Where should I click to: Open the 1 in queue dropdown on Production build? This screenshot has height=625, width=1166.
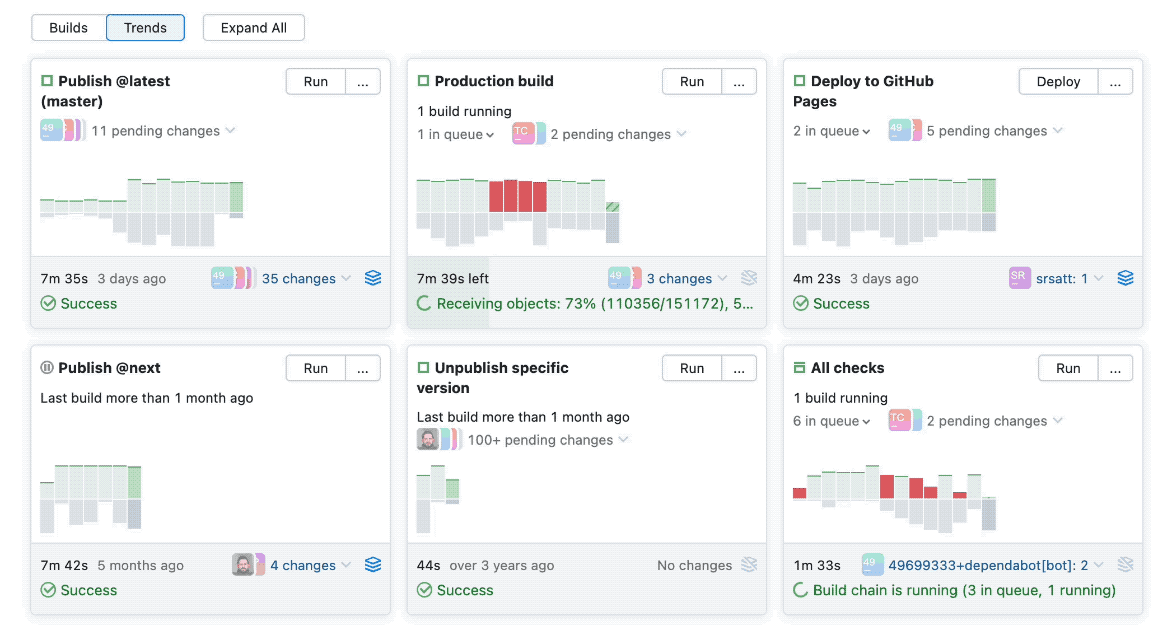pyautogui.click(x=455, y=133)
